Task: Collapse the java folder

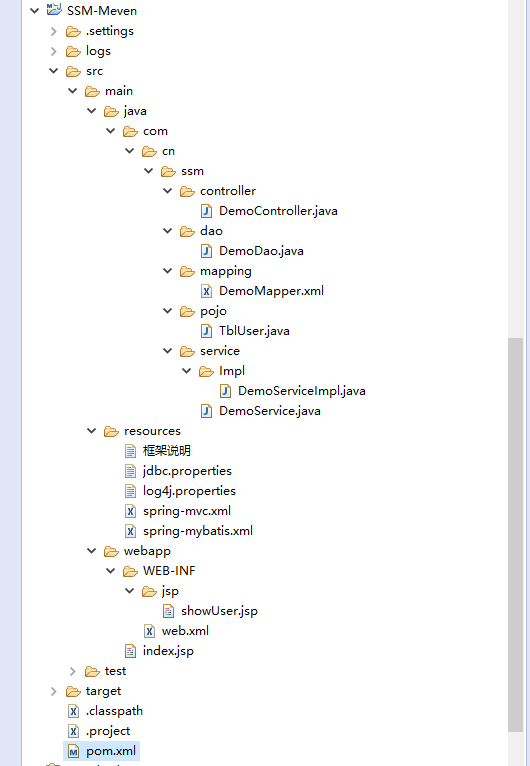Action: (92, 111)
